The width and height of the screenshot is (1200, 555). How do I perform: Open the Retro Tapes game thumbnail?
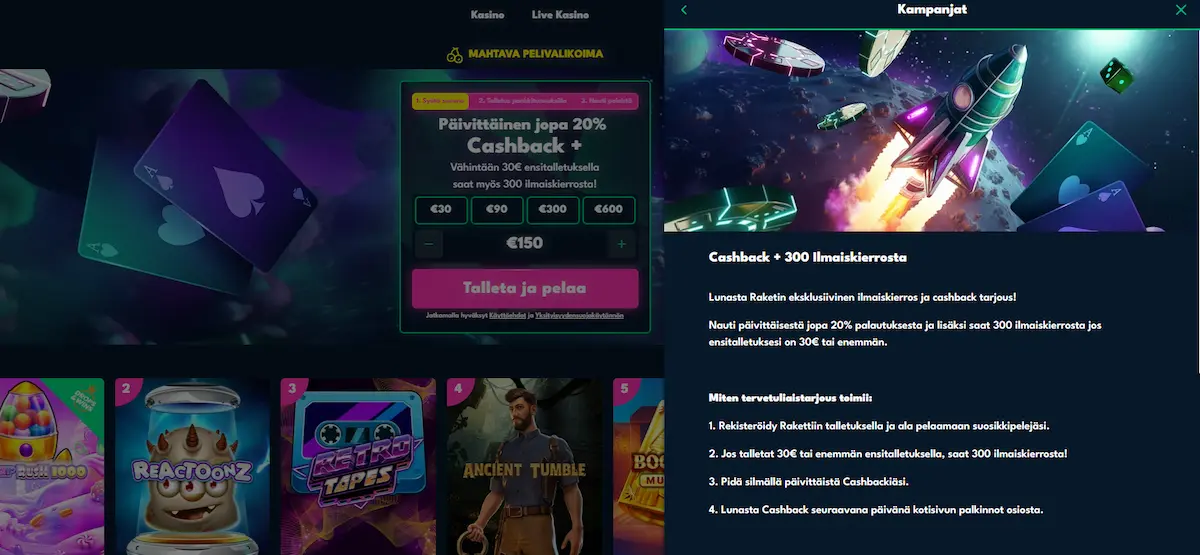pyautogui.click(x=359, y=466)
